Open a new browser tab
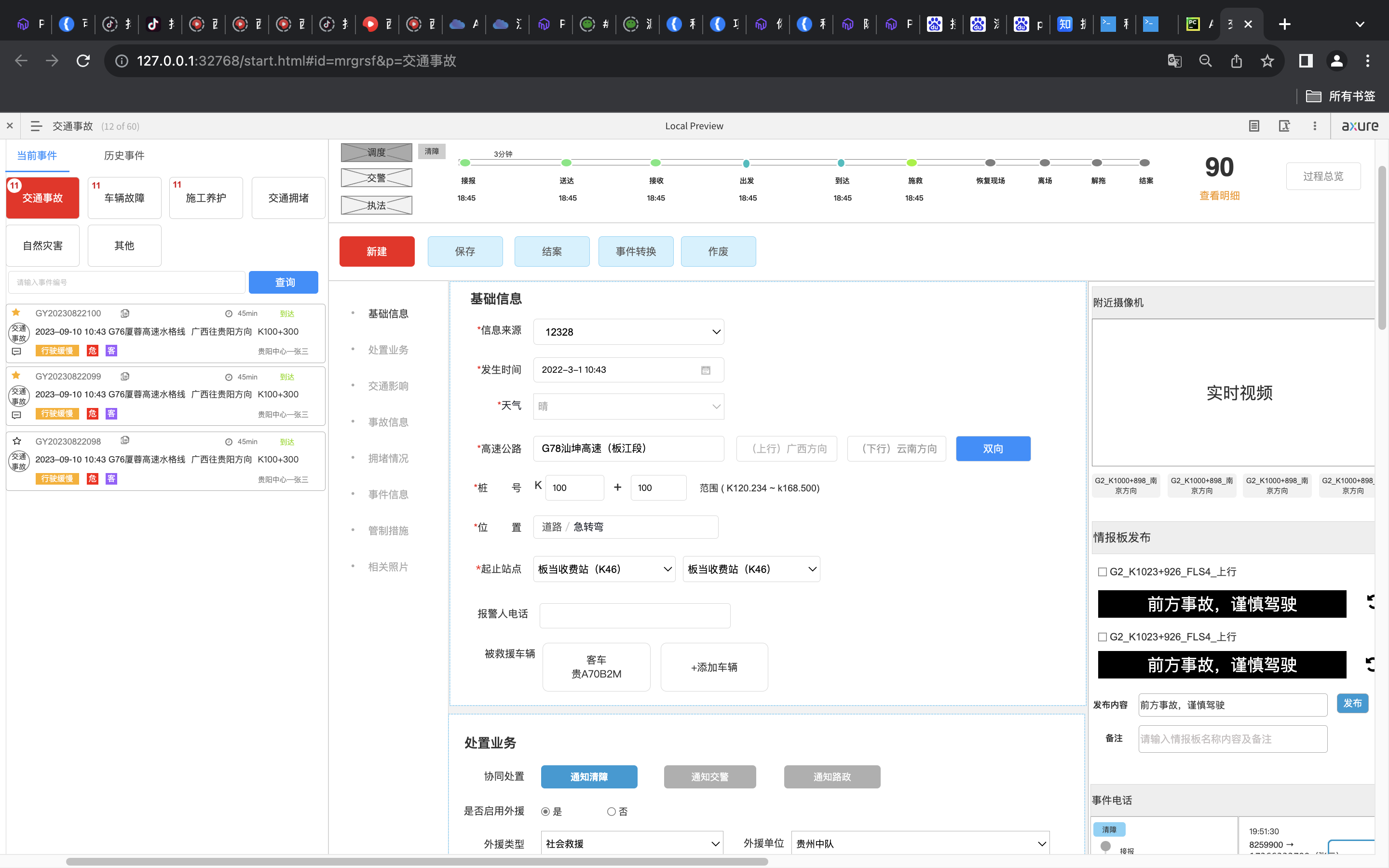 pyautogui.click(x=1285, y=24)
